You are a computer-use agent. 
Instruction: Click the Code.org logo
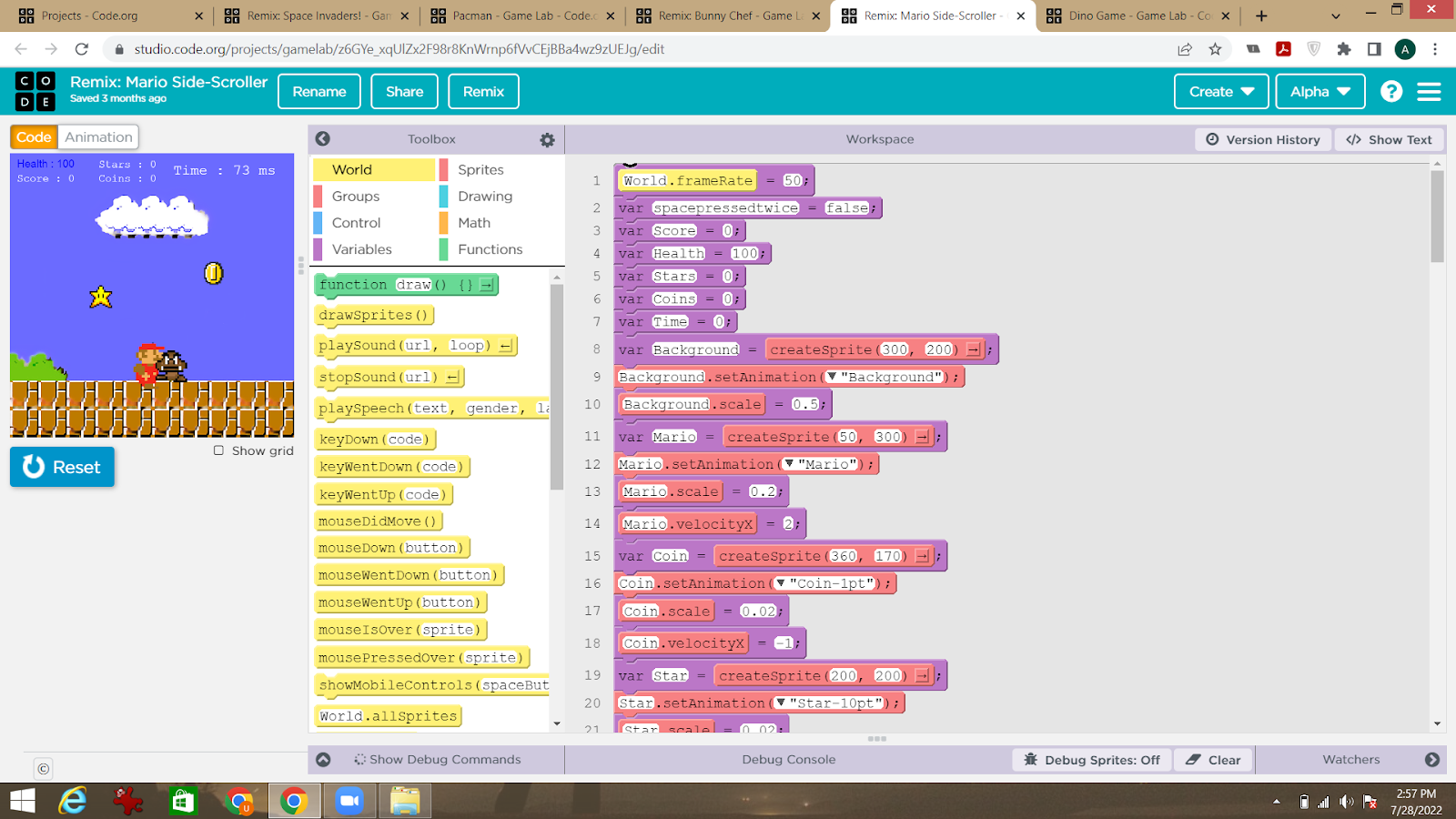click(35, 91)
